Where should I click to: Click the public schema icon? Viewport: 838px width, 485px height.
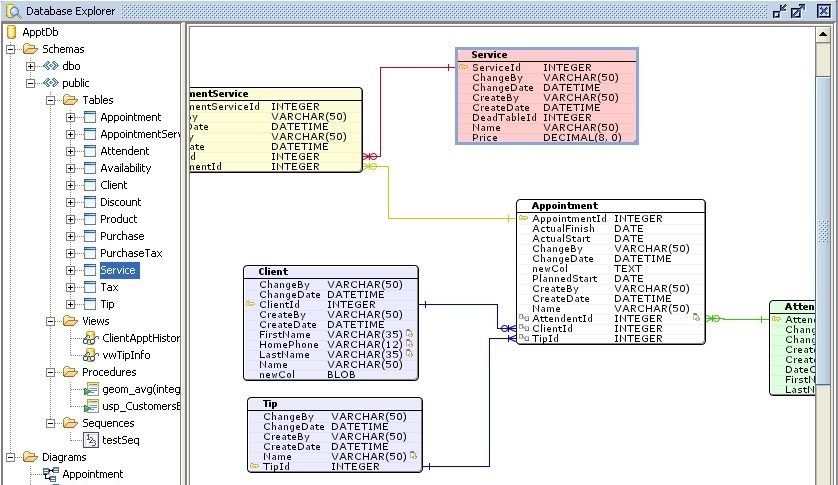(x=51, y=83)
